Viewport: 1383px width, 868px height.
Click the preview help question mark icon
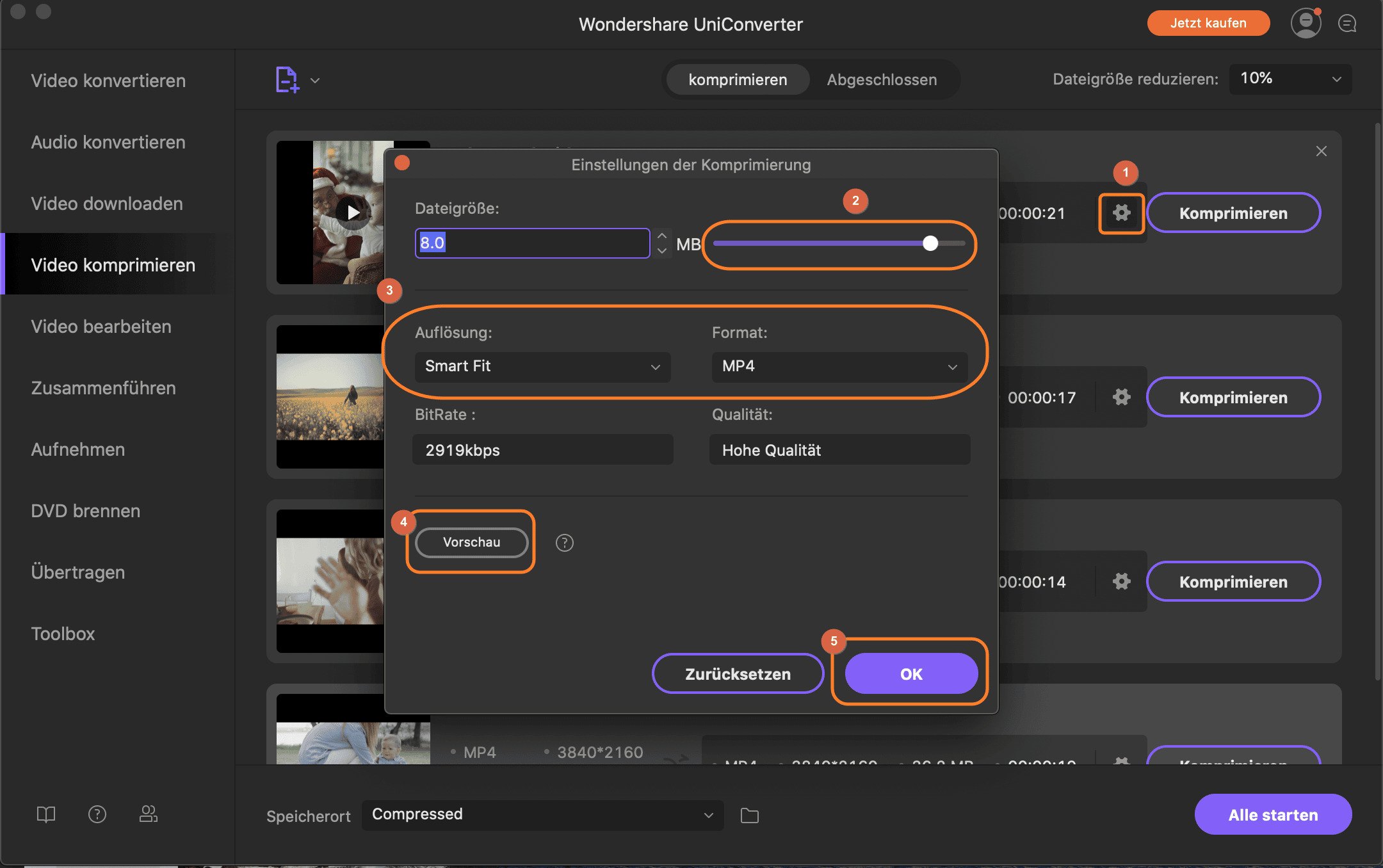coord(564,543)
